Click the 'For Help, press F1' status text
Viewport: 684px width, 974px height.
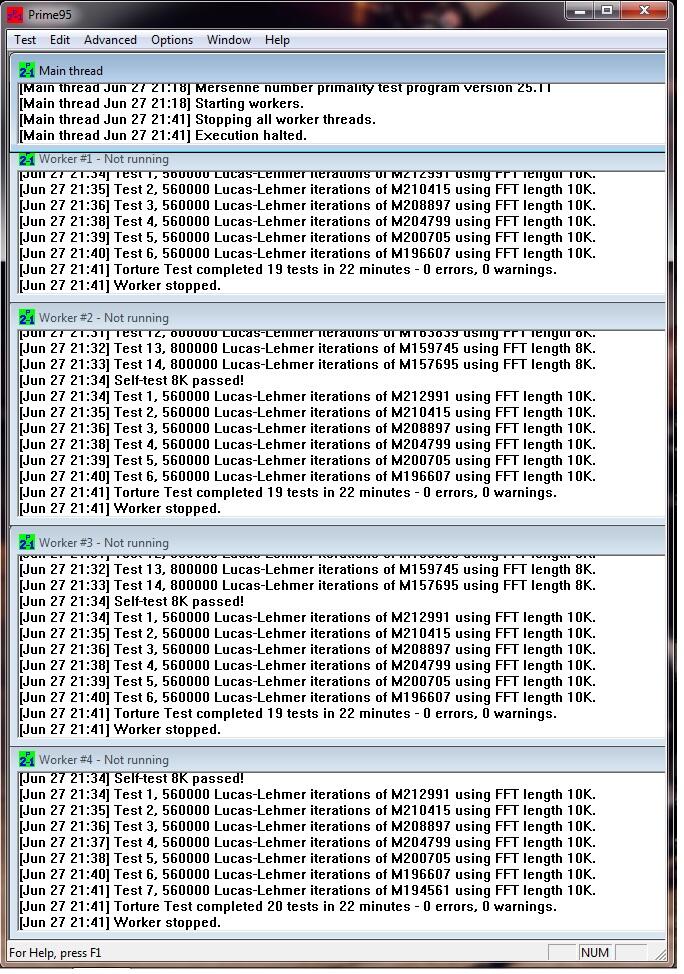coord(55,952)
